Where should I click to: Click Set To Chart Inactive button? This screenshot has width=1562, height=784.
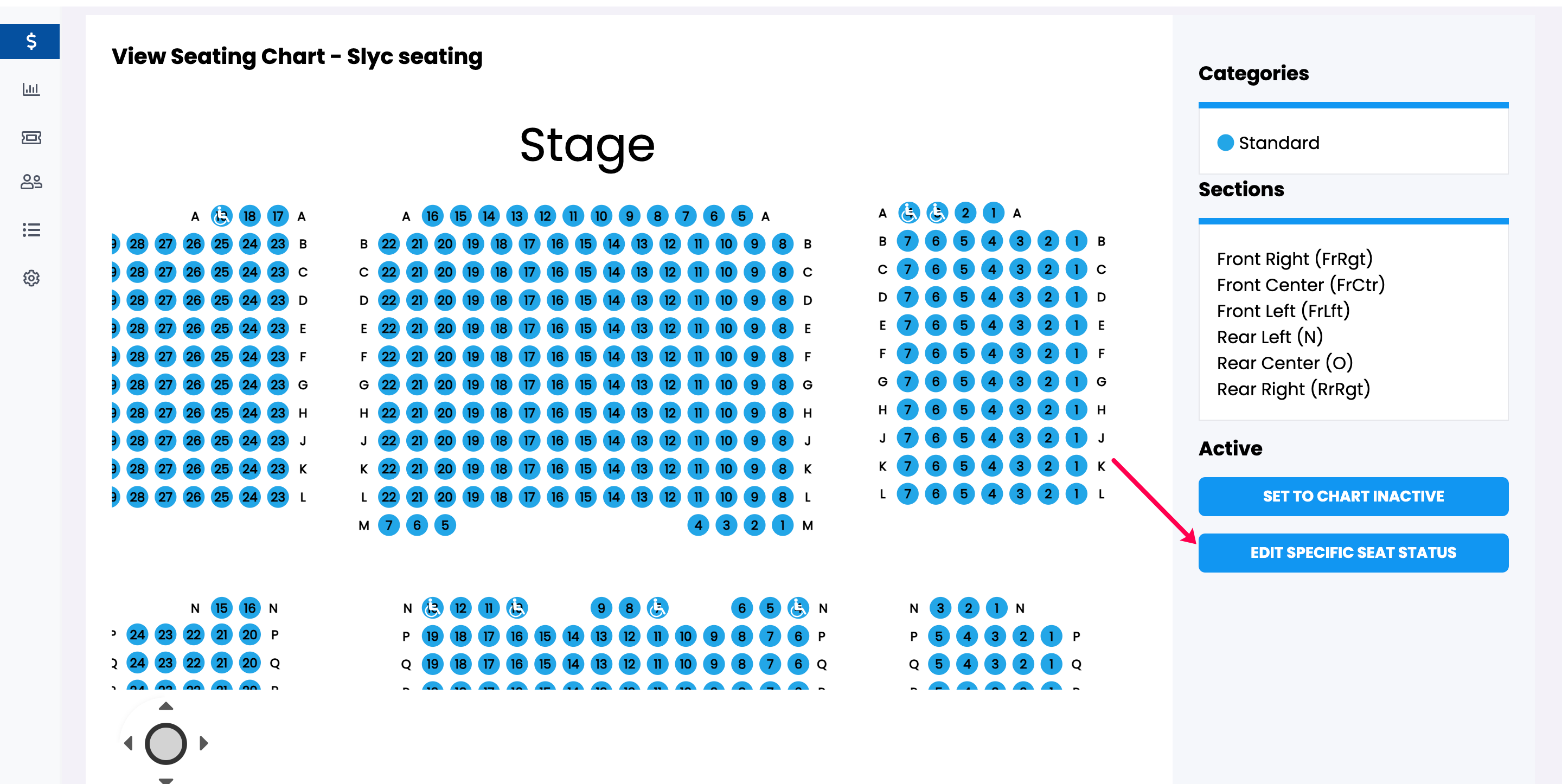[x=1353, y=496]
